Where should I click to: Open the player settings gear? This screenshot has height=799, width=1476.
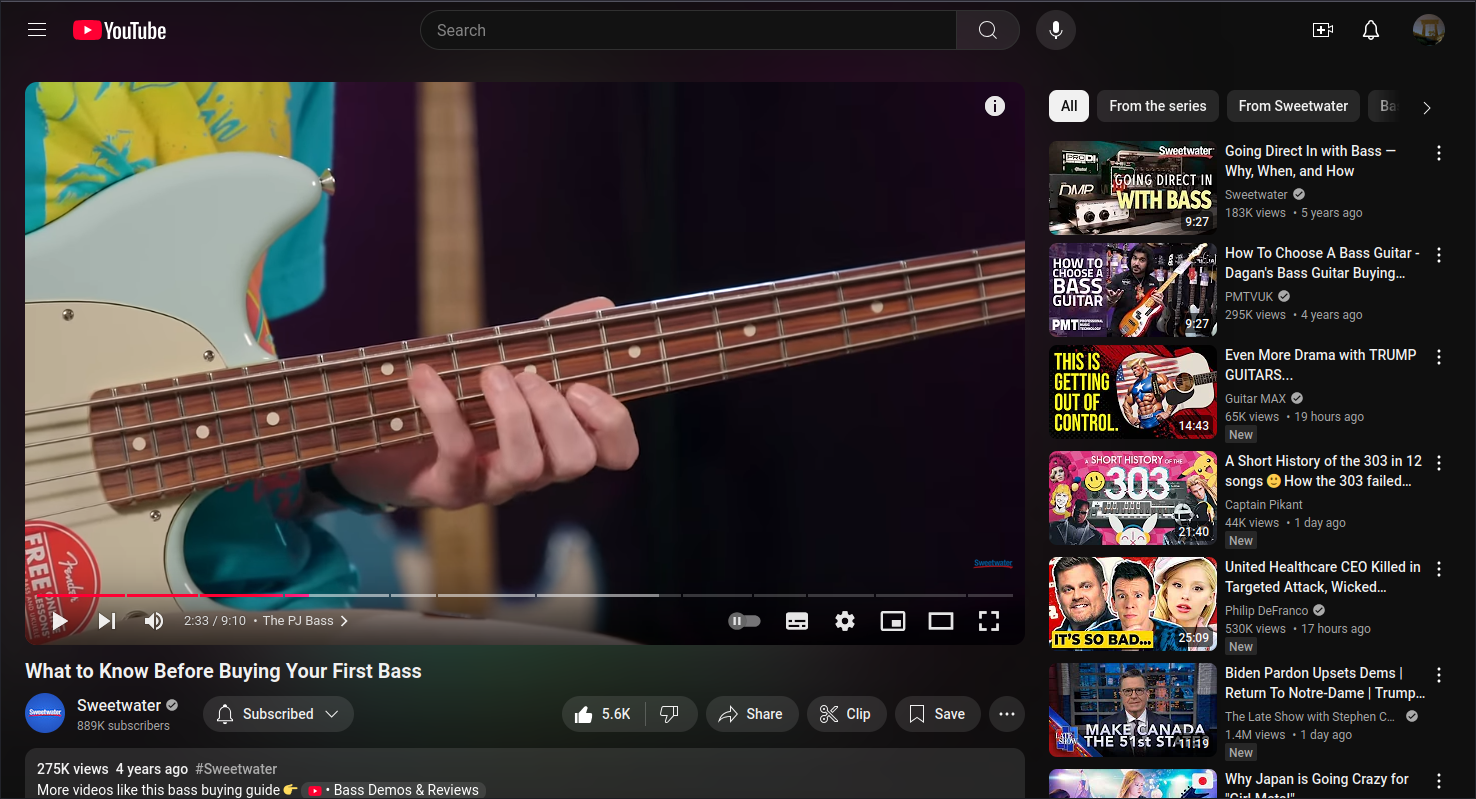(x=845, y=621)
